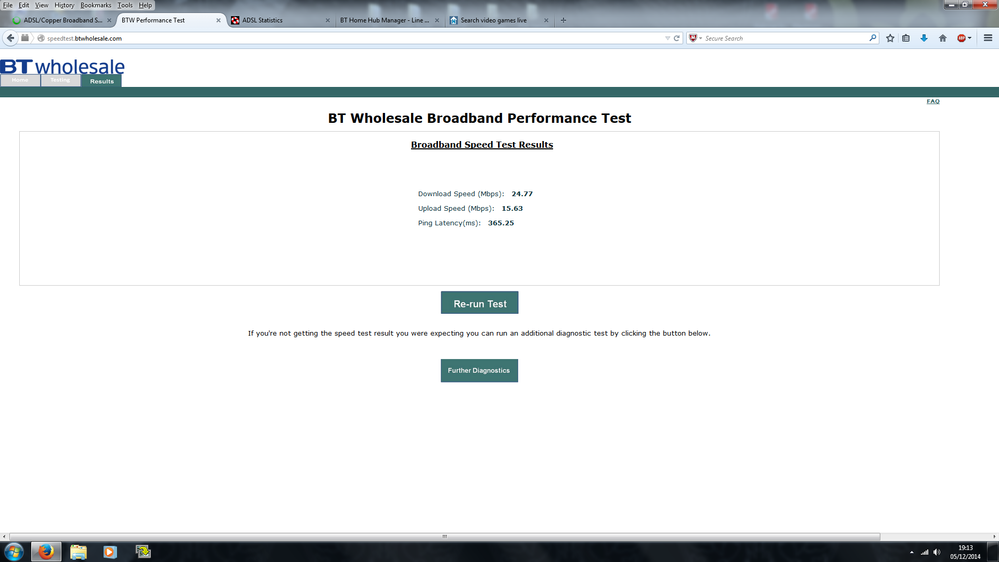This screenshot has width=999, height=562.
Task: Switch to the Search video games live tab
Action: click(499, 20)
